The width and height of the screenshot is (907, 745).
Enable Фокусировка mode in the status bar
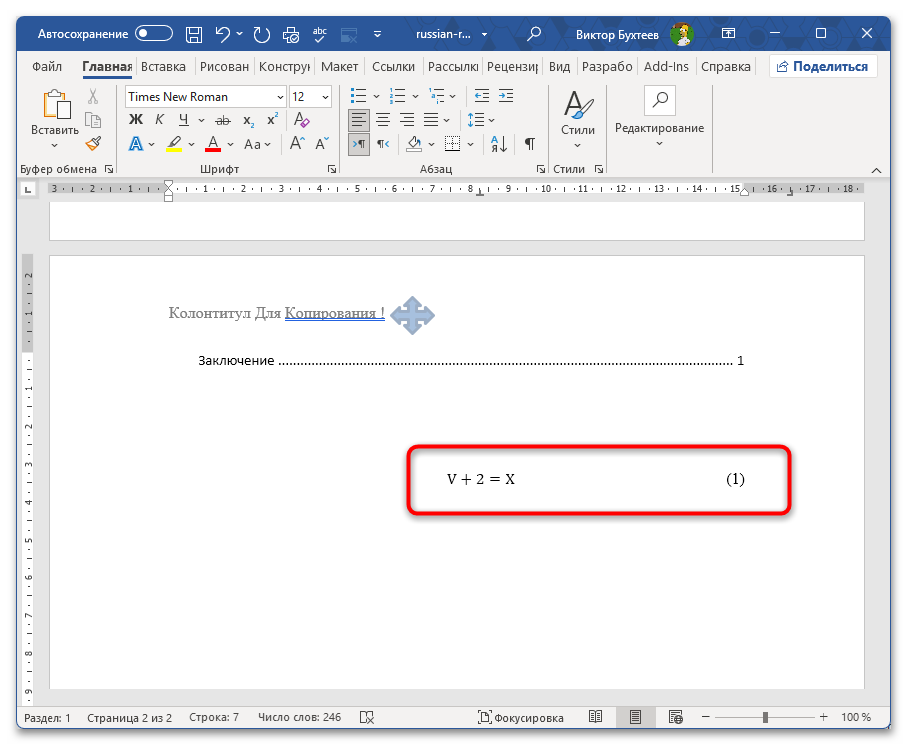coord(521,718)
